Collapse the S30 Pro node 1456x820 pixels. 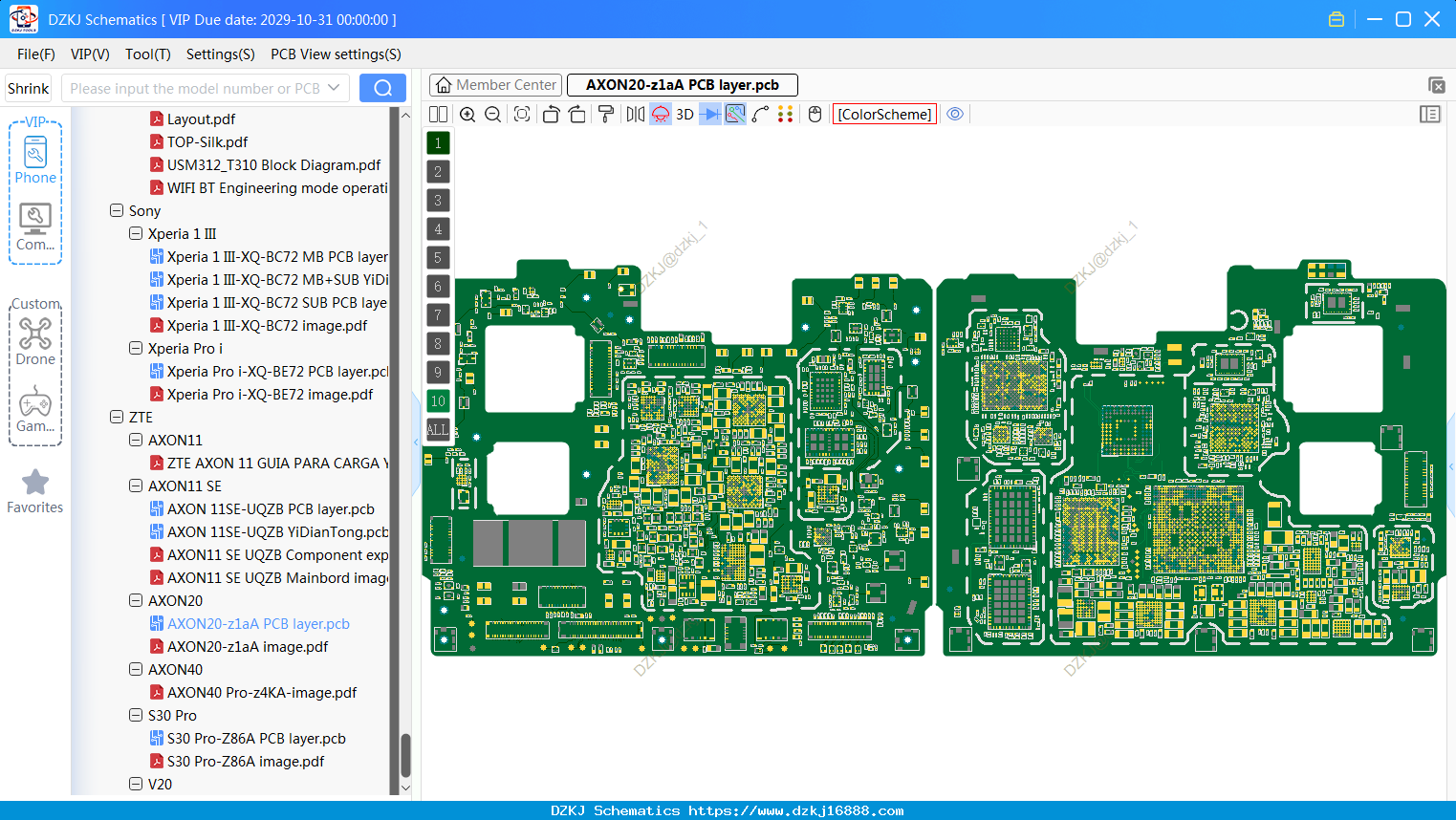tap(136, 715)
